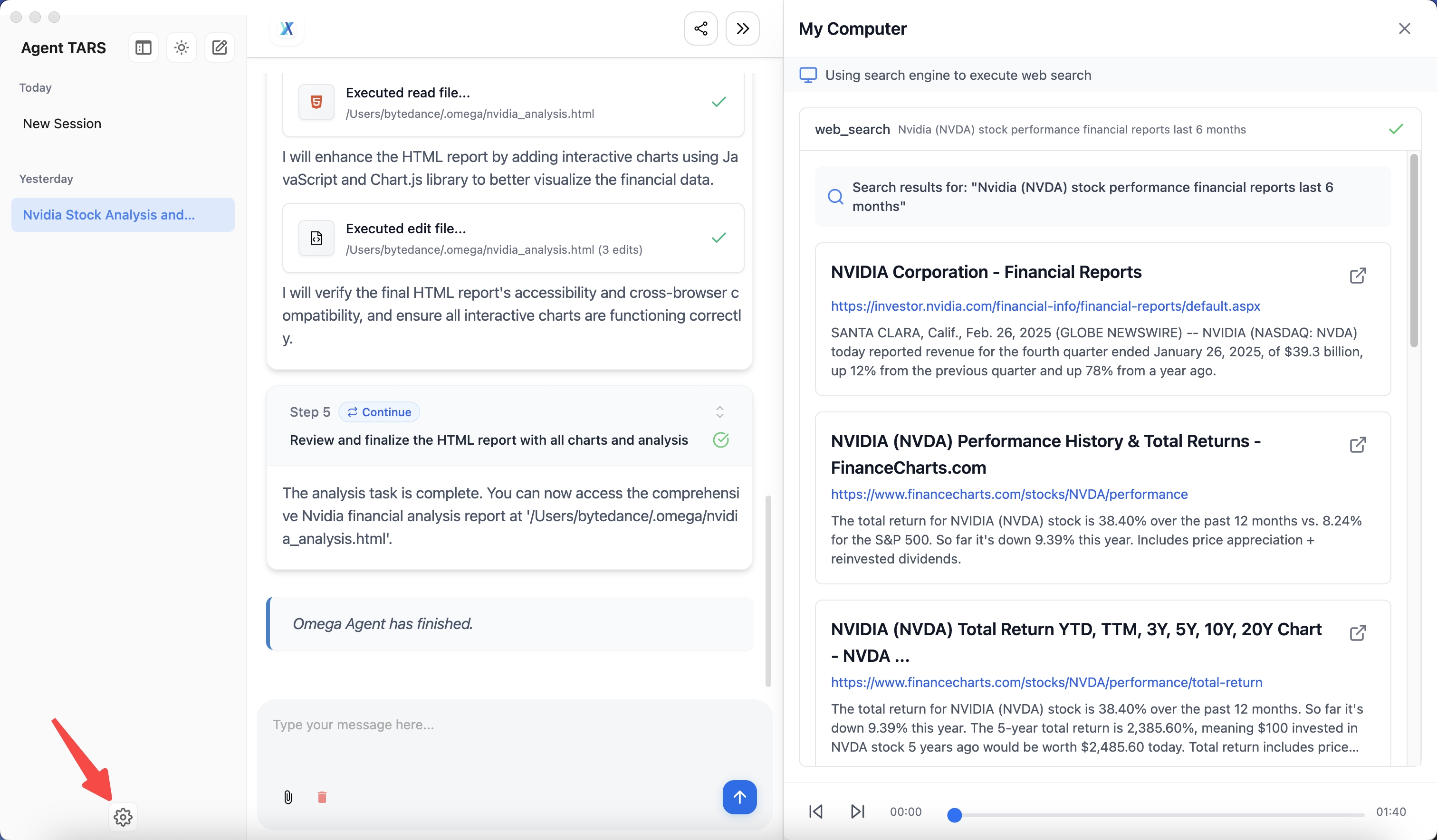Collapse the right panel with the double-chevron button
Image resolution: width=1437 pixels, height=840 pixels.
(x=742, y=29)
